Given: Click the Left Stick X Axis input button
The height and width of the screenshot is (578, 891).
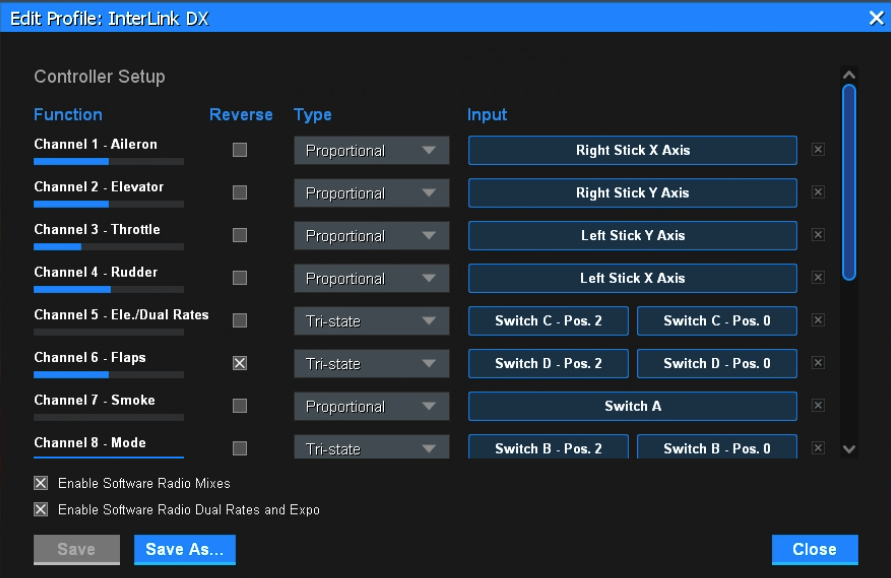Looking at the screenshot, I should 632,278.
